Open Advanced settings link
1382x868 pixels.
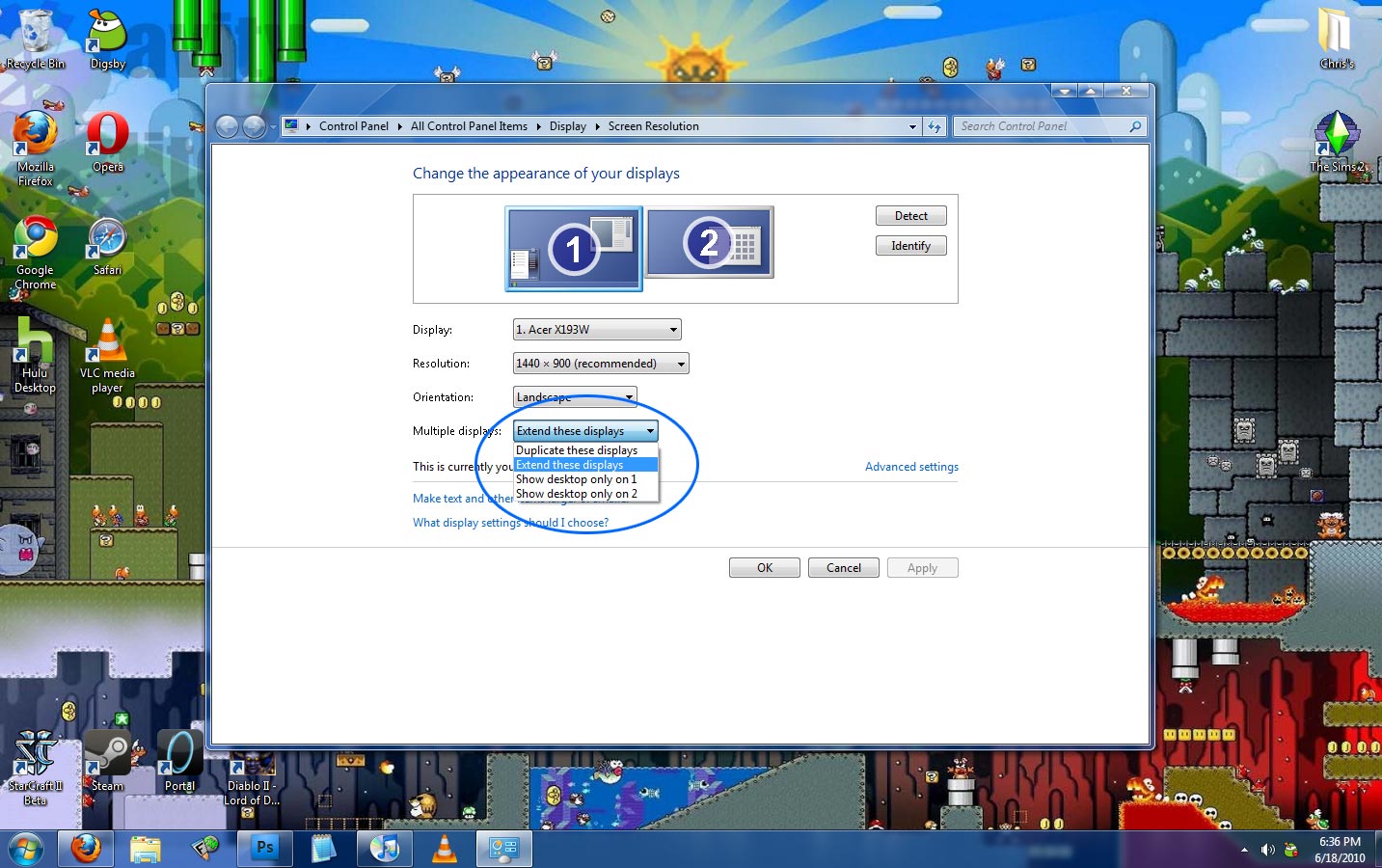(911, 467)
